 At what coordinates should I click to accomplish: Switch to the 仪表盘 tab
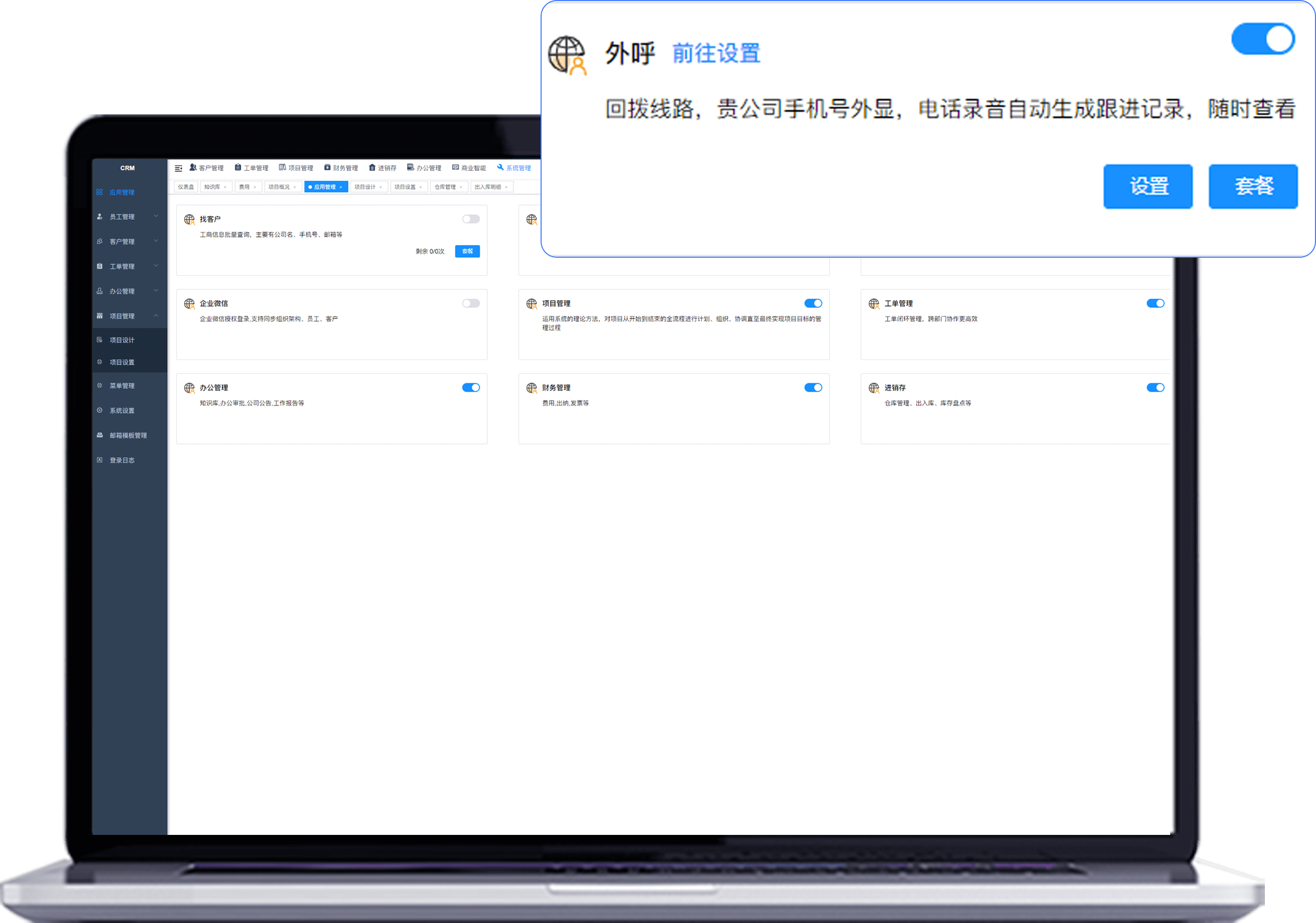tap(186, 186)
